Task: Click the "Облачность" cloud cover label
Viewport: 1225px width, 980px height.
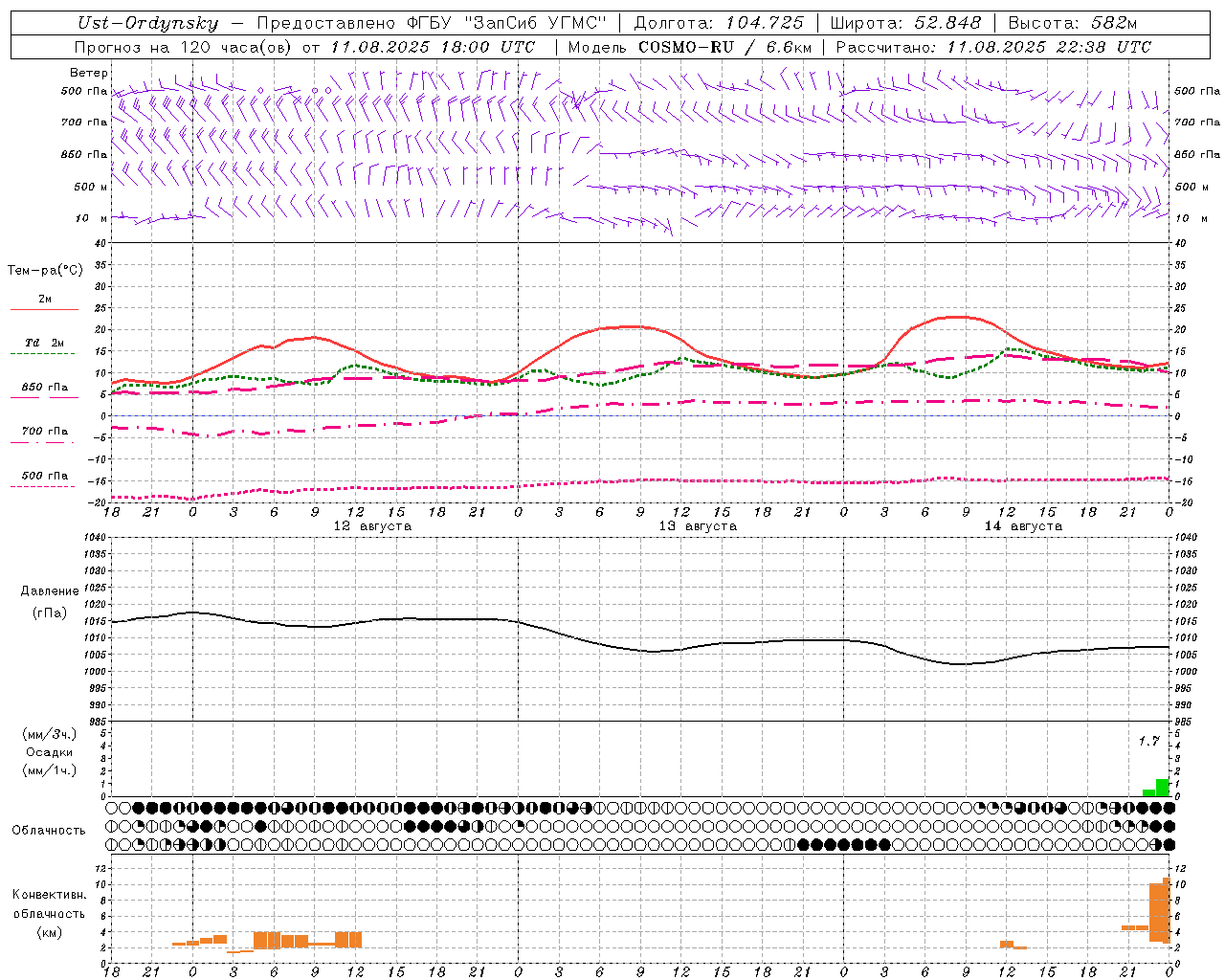Action: point(49,831)
